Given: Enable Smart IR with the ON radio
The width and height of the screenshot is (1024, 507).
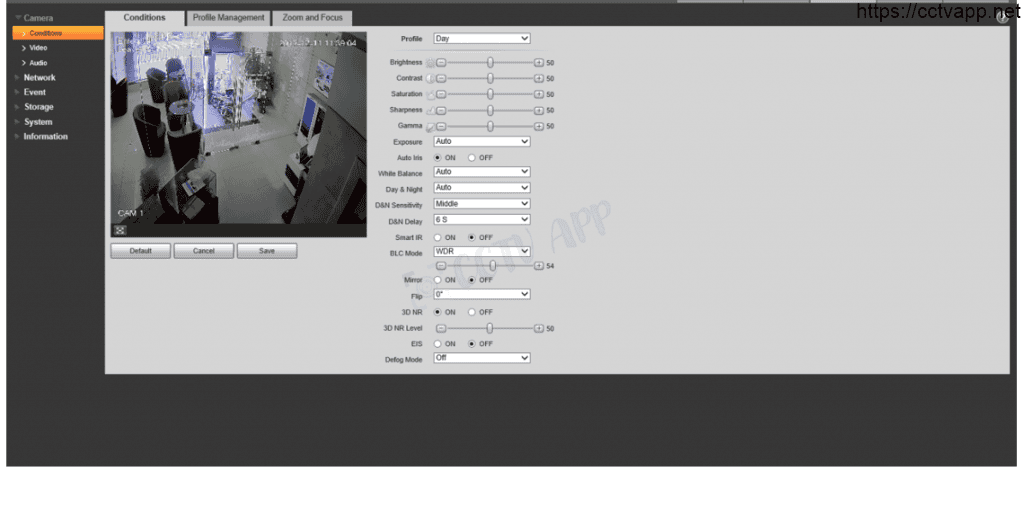Looking at the screenshot, I should pyautogui.click(x=438, y=237).
